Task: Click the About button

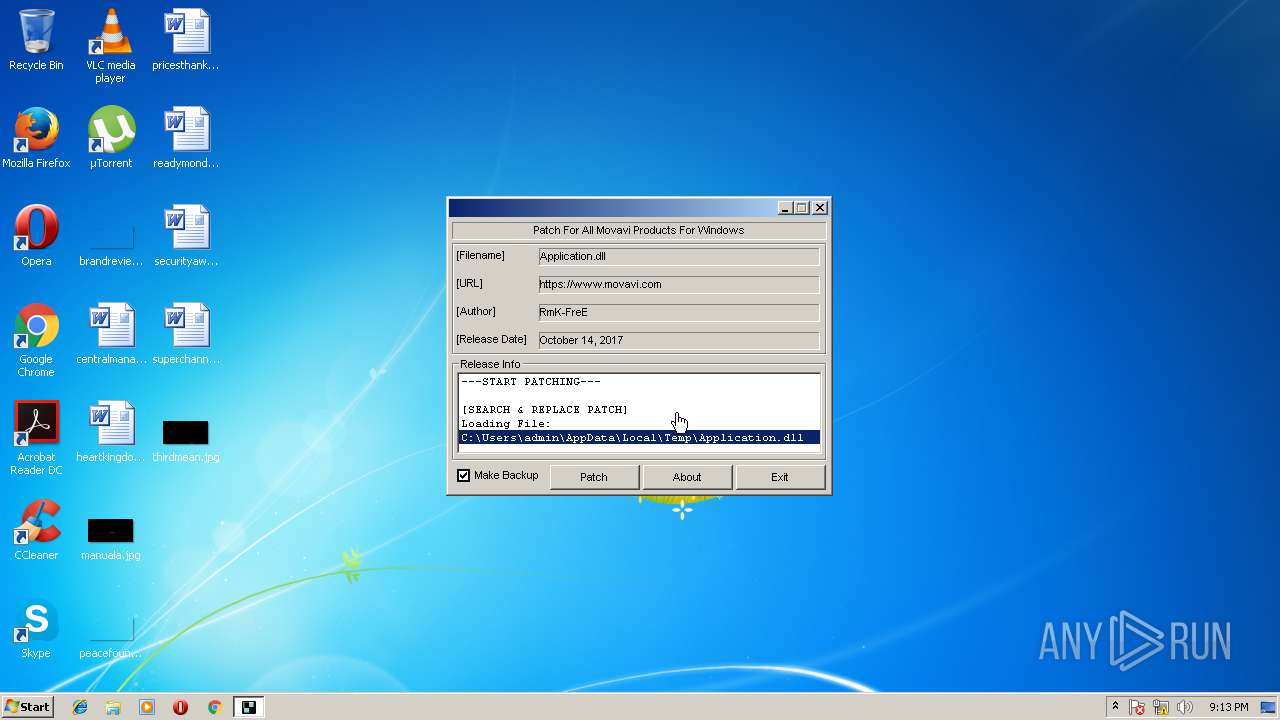Action: coord(686,477)
